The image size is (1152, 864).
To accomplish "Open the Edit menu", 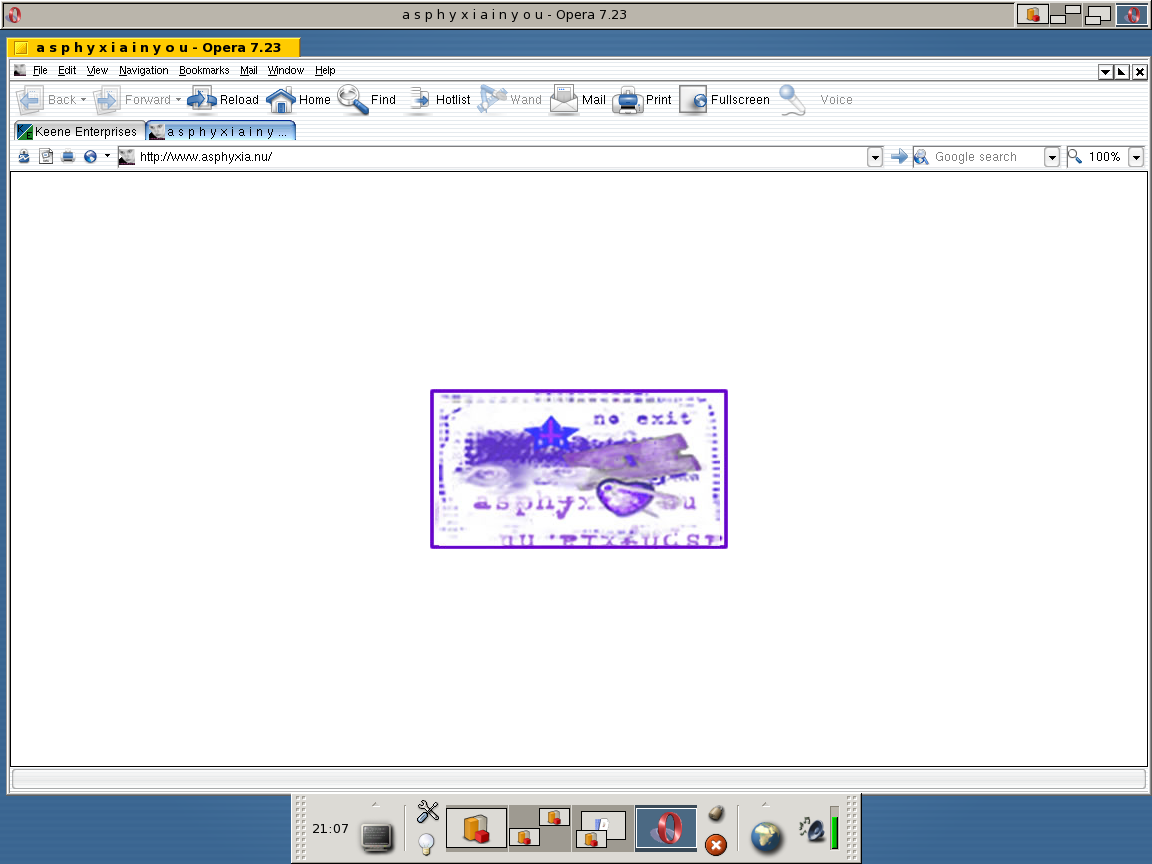I will [67, 71].
